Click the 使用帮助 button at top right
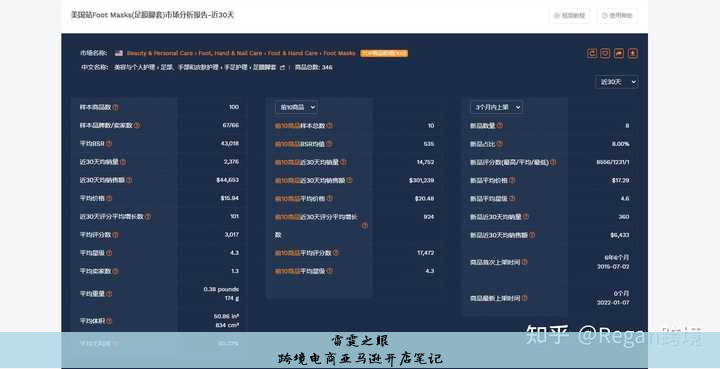Screen dimensions: 720x369 (618, 15)
